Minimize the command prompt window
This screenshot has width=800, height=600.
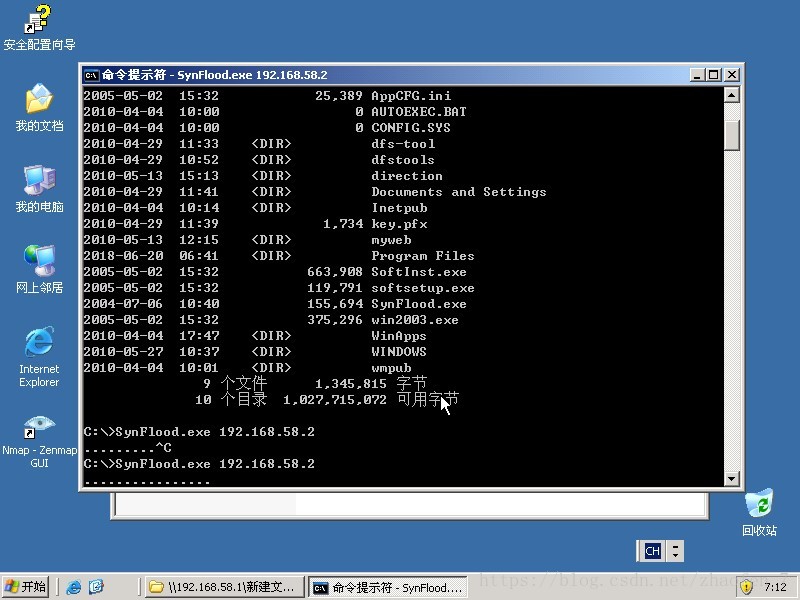697,75
